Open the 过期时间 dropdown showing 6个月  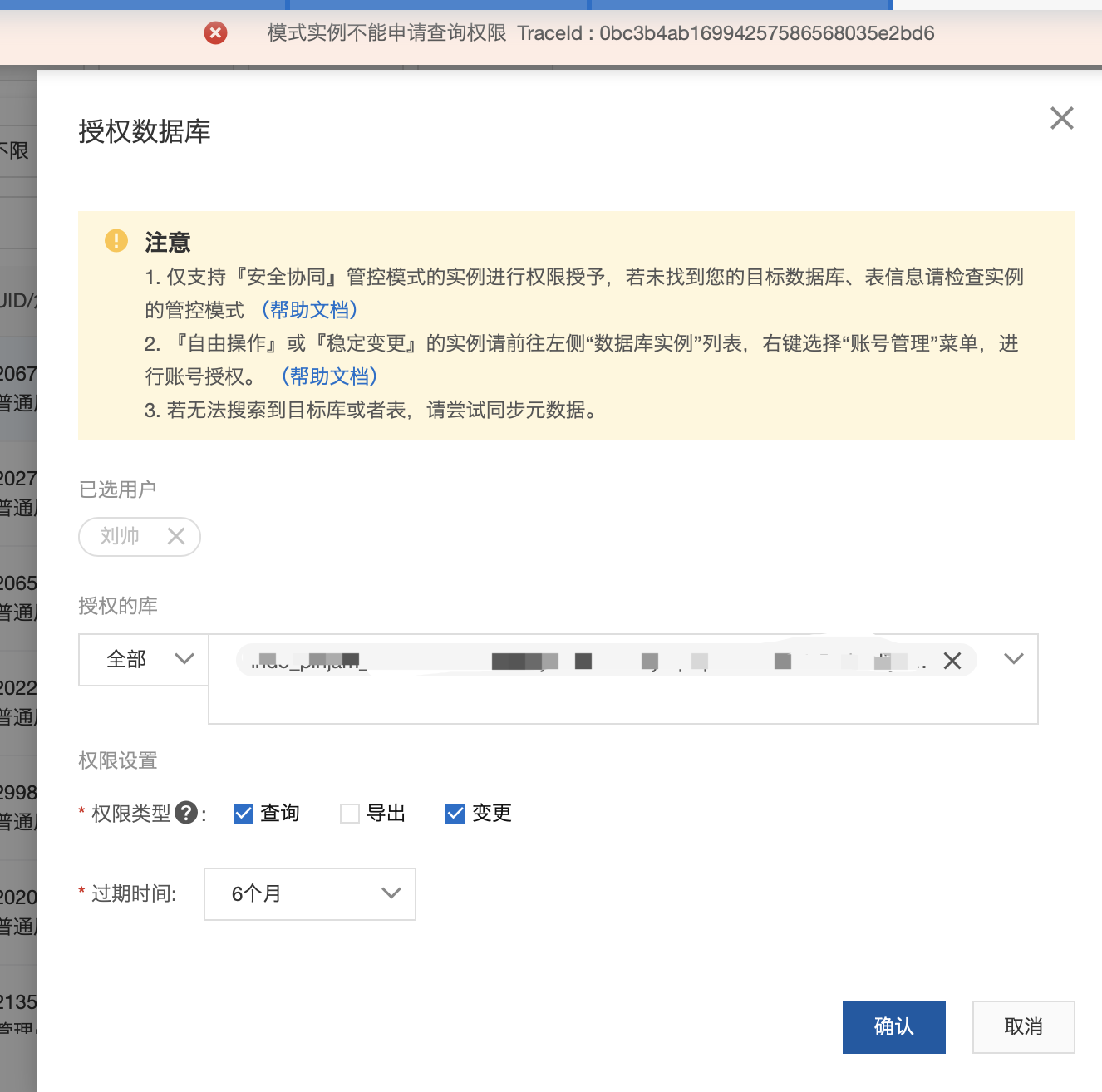tap(309, 893)
